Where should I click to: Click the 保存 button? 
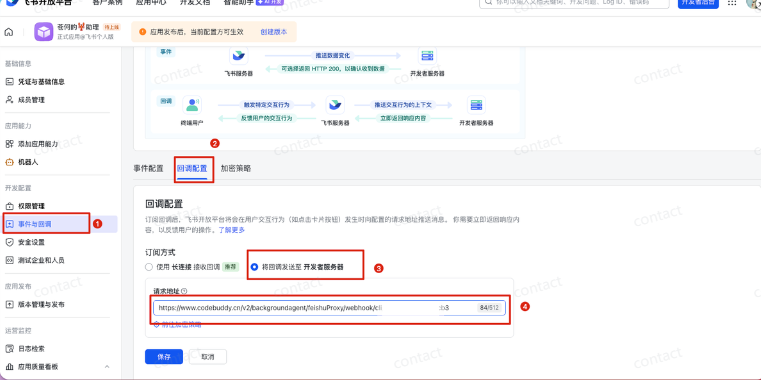[164, 357]
